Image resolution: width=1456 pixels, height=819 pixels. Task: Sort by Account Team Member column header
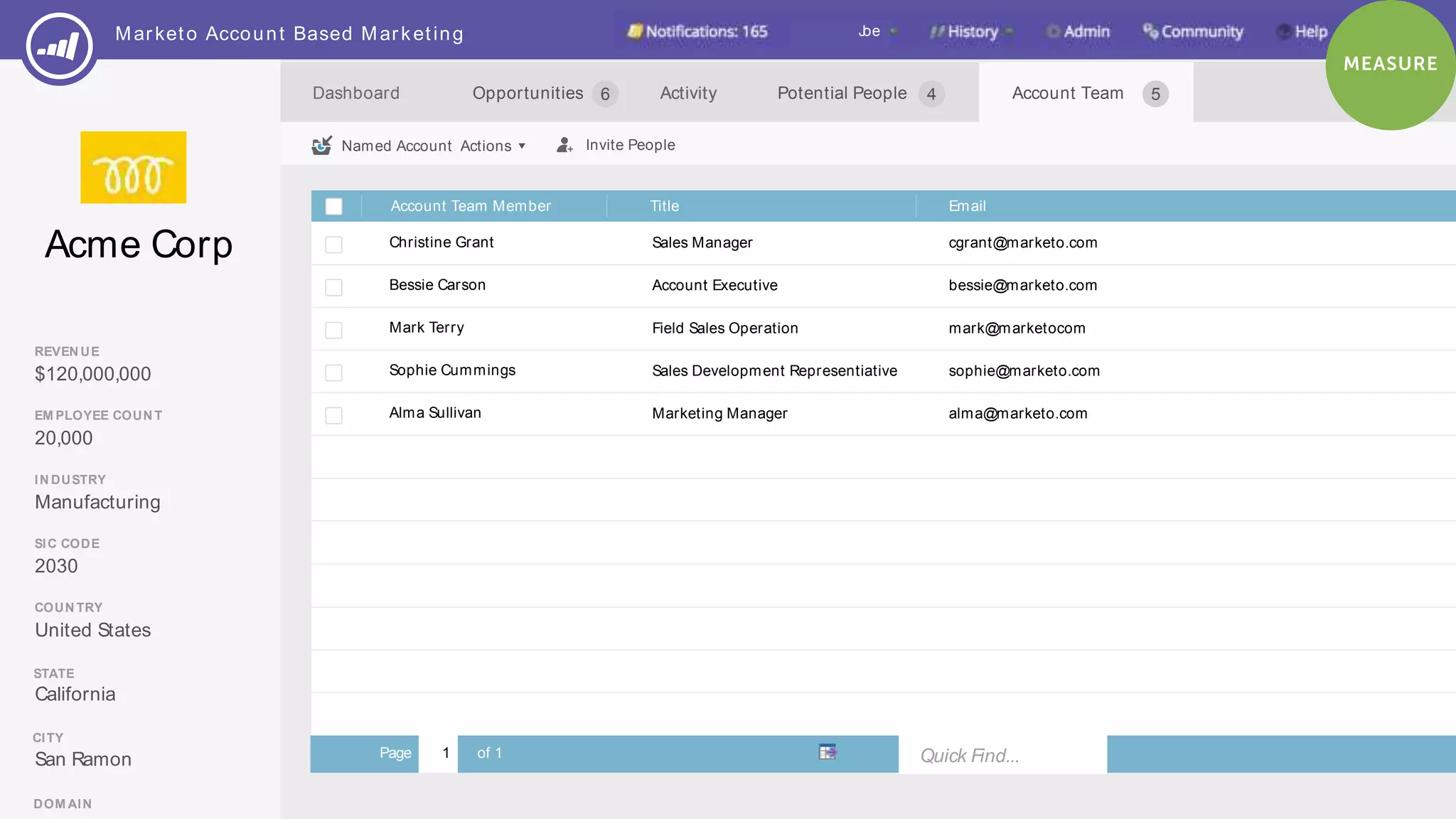(471, 206)
